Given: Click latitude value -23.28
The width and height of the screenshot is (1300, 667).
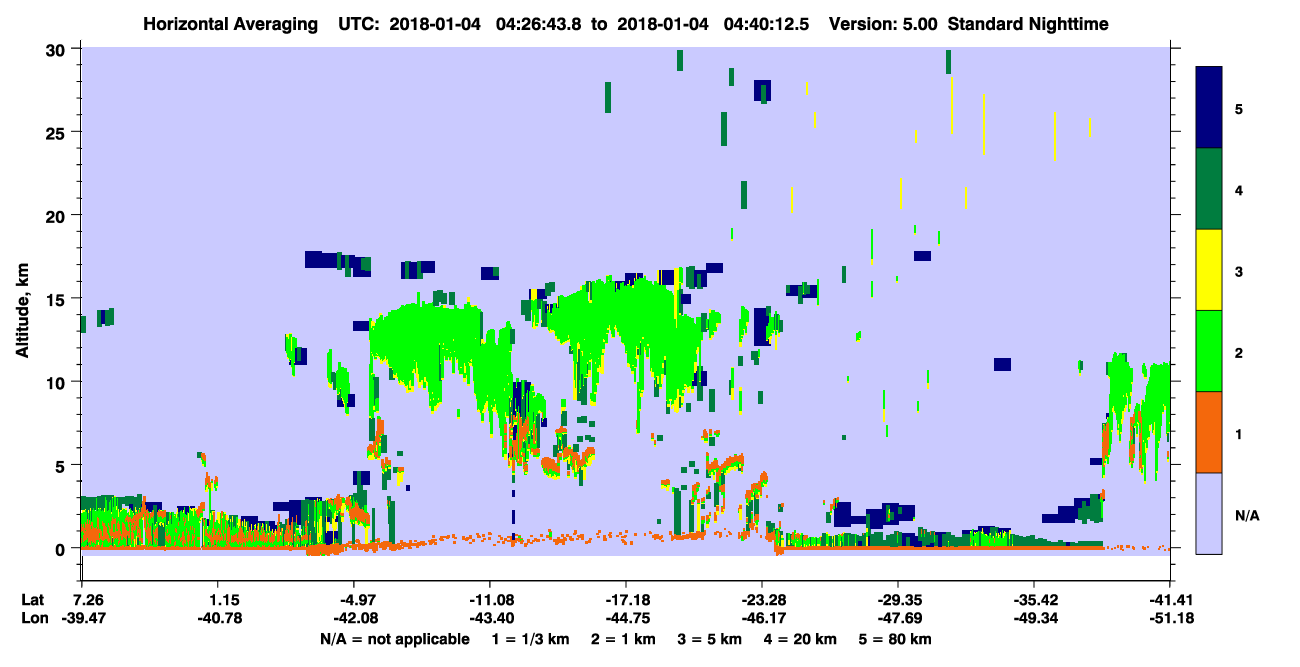Looking at the screenshot, I should (x=761, y=600).
